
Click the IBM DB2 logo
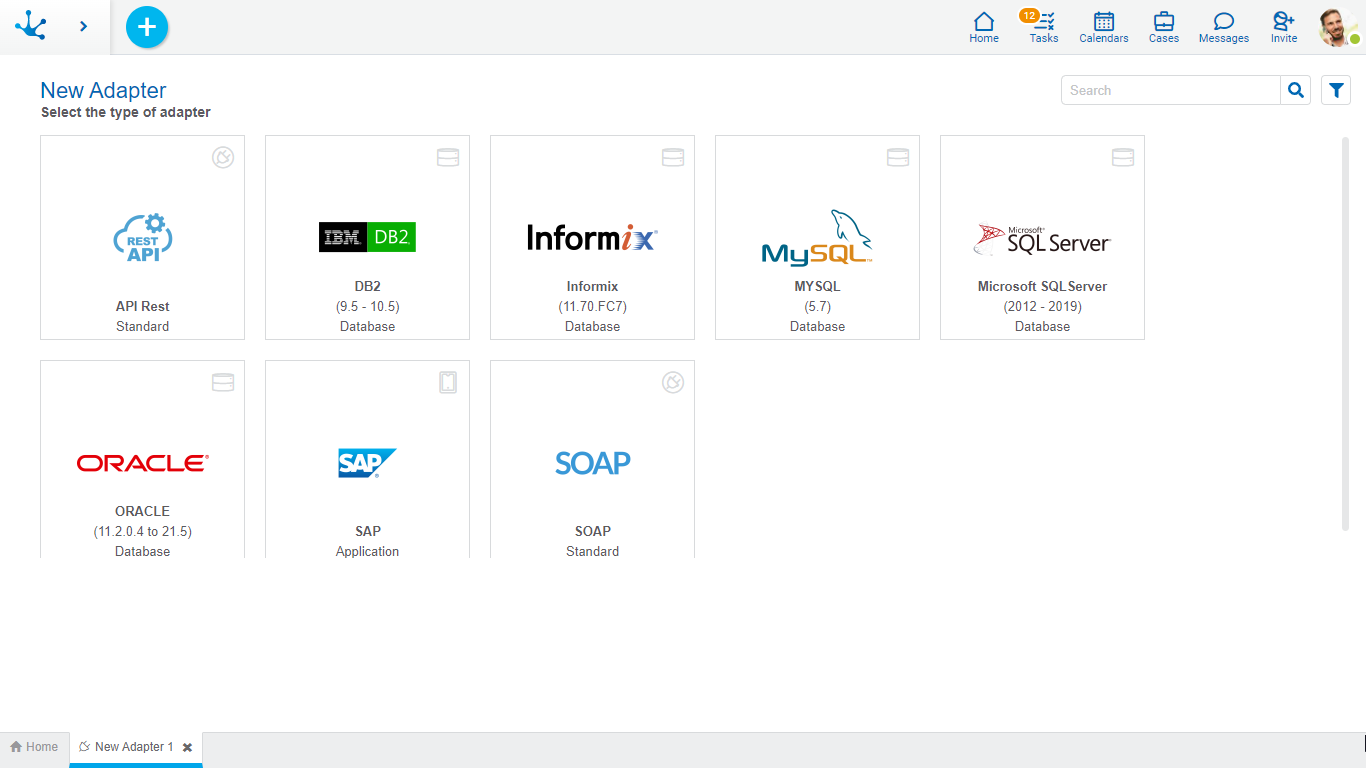tap(367, 237)
